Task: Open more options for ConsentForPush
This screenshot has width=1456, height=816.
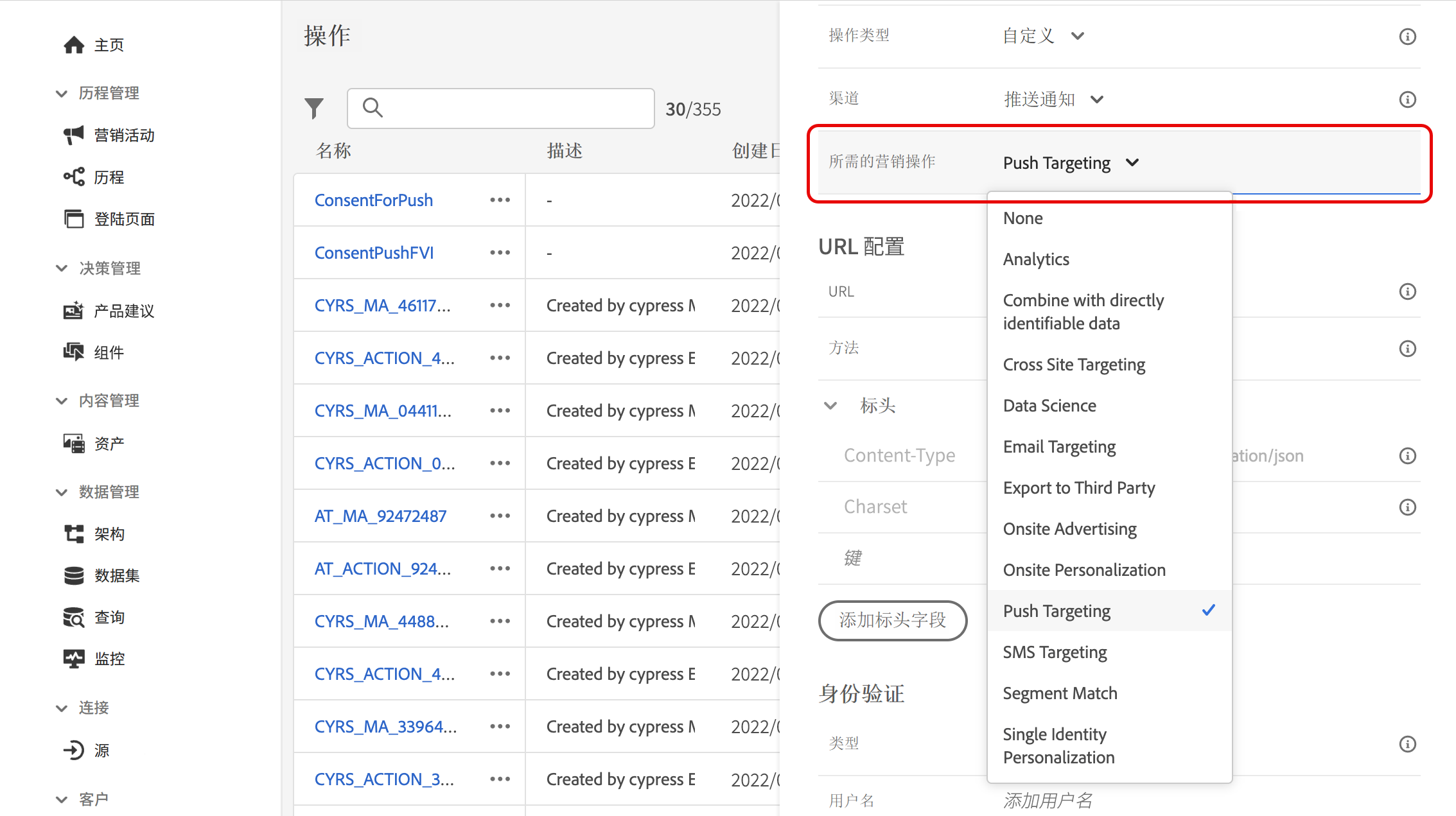Action: pyautogui.click(x=500, y=200)
